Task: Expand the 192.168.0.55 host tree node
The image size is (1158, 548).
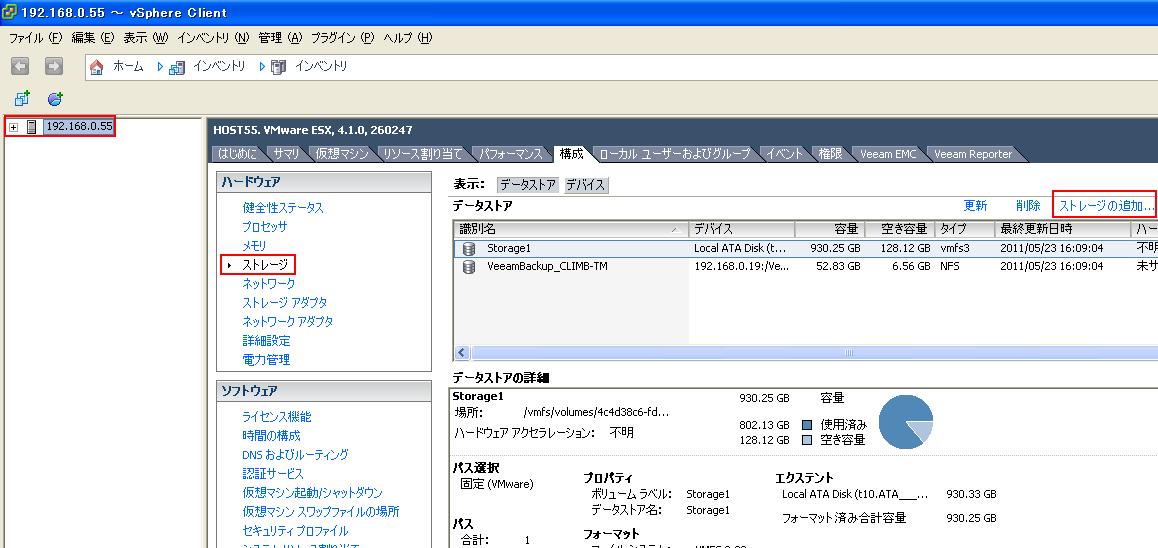Action: point(13,127)
